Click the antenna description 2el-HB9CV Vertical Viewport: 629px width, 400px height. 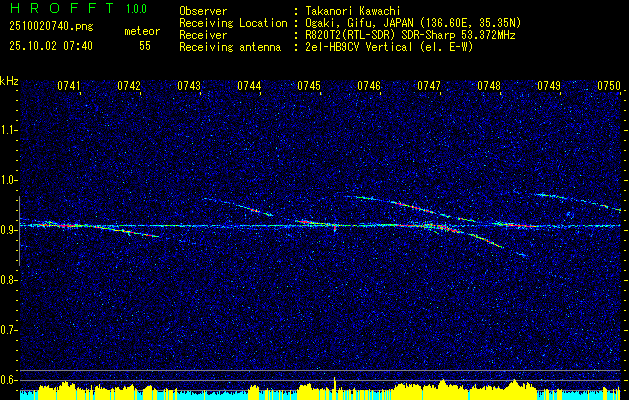(358, 47)
